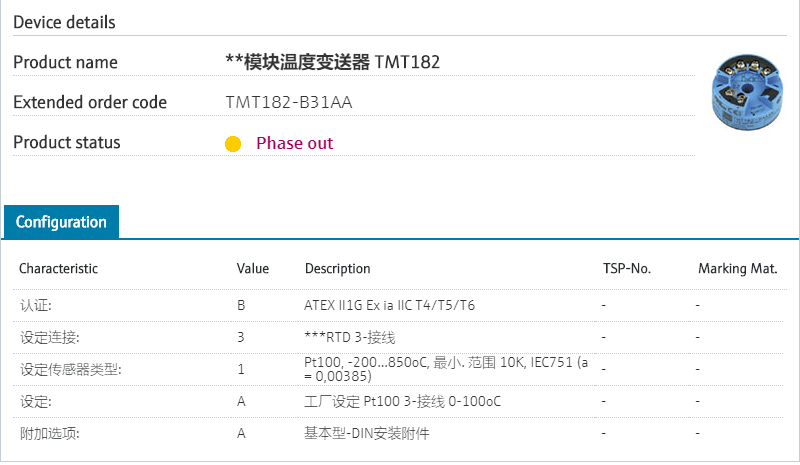Click the Device details heading
This screenshot has height=465, width=800.
coord(64,22)
